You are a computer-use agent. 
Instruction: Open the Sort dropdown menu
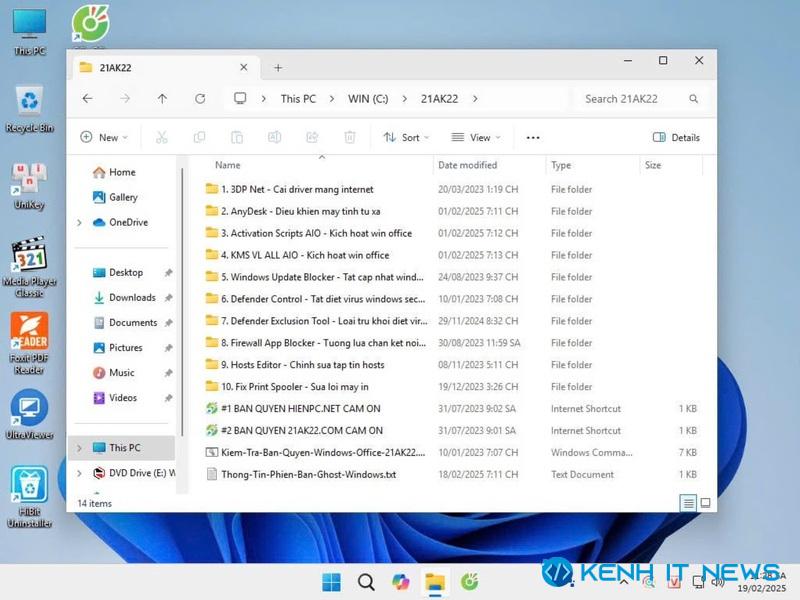coord(406,137)
